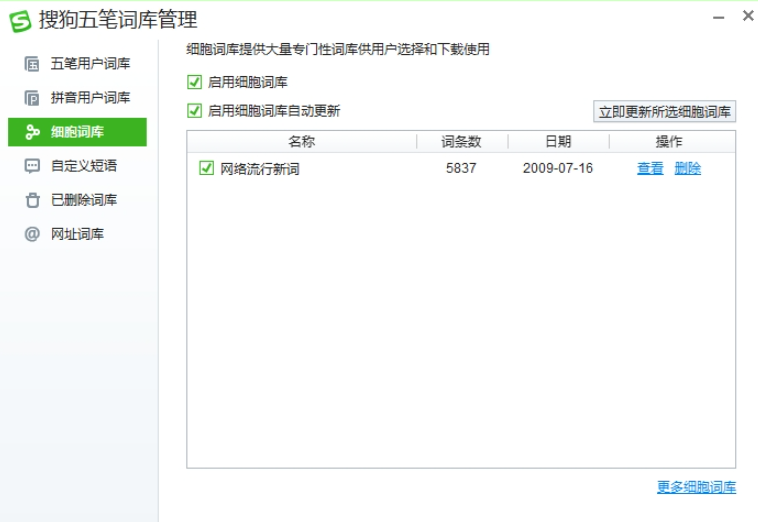This screenshot has width=758, height=522.
Task: Go to 已删除词库 section
Action: [x=77, y=200]
